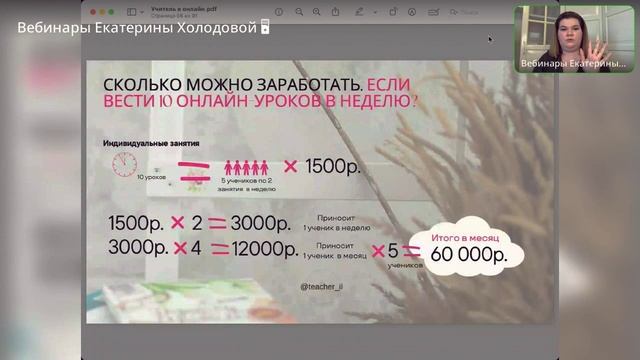Zoom out the PDF page
The width and height of the screenshot is (640, 360).
tap(299, 12)
